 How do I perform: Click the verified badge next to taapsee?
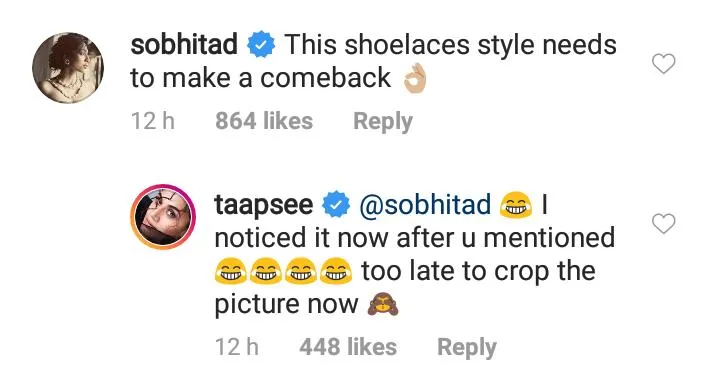[x=336, y=204]
